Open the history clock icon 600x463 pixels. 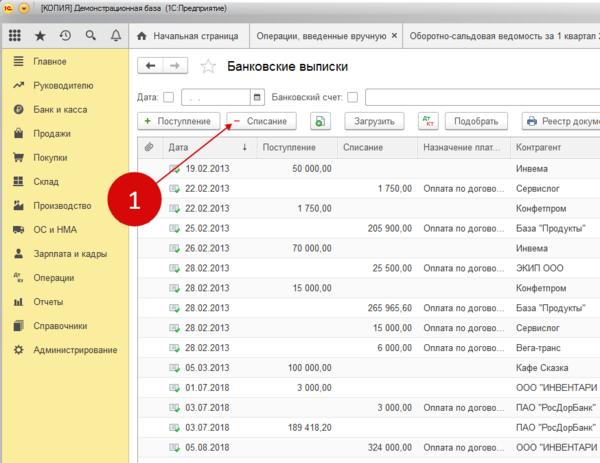pyautogui.click(x=65, y=36)
